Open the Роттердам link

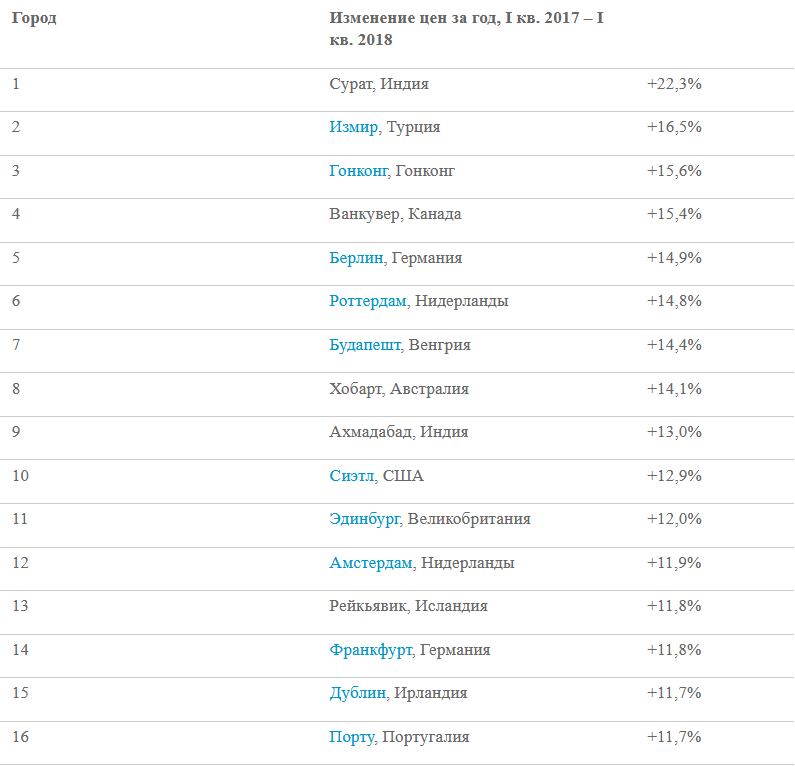click(368, 301)
